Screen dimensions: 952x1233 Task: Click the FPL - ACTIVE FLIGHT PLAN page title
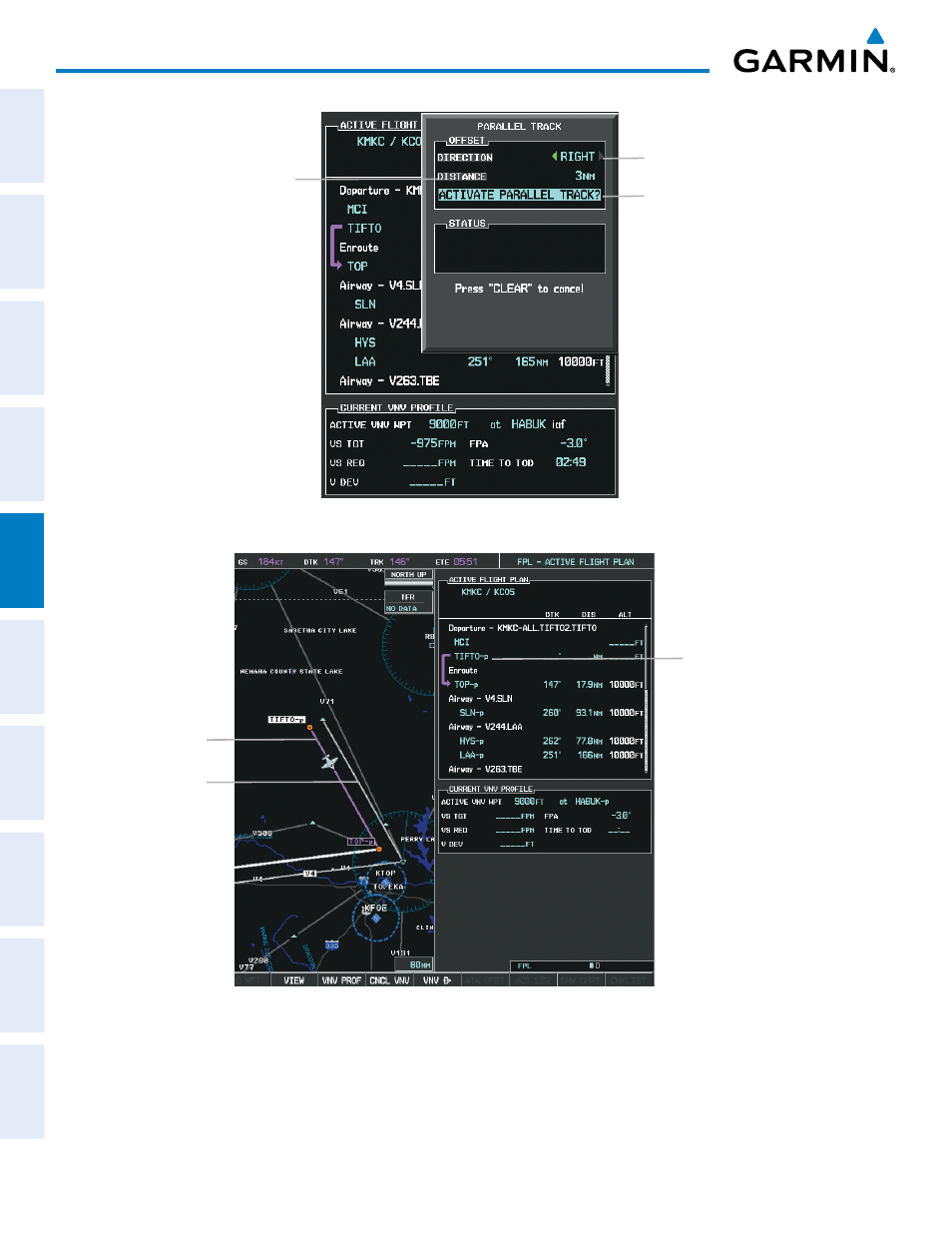click(x=576, y=562)
